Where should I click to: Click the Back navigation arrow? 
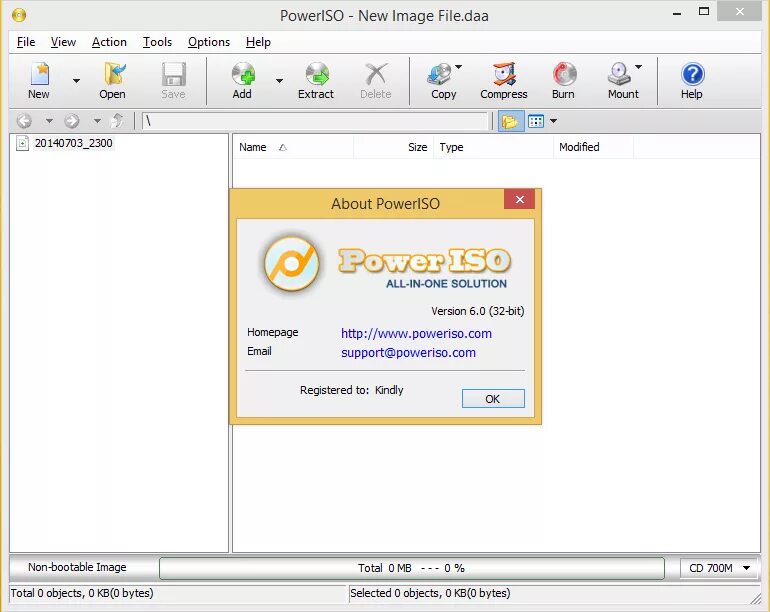point(24,120)
